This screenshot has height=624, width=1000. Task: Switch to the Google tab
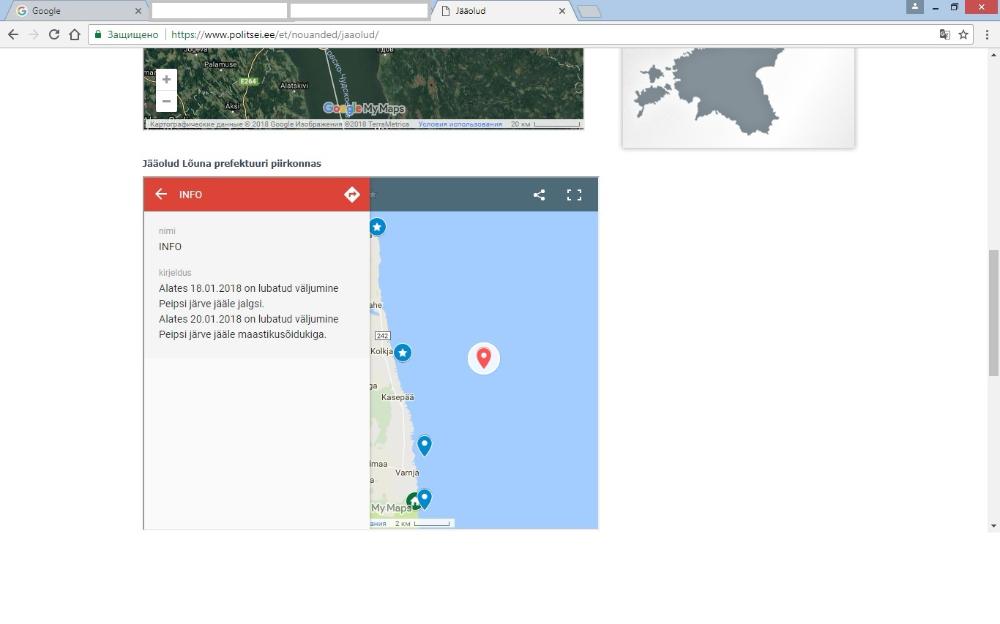(x=75, y=11)
